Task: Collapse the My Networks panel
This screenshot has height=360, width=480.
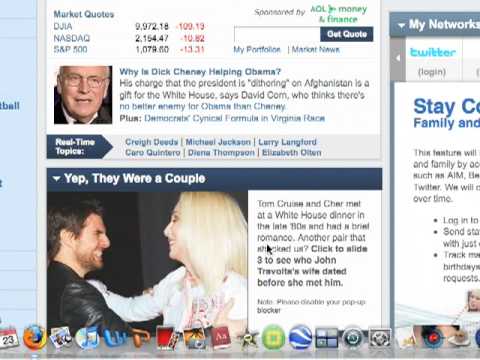Action: point(401,25)
